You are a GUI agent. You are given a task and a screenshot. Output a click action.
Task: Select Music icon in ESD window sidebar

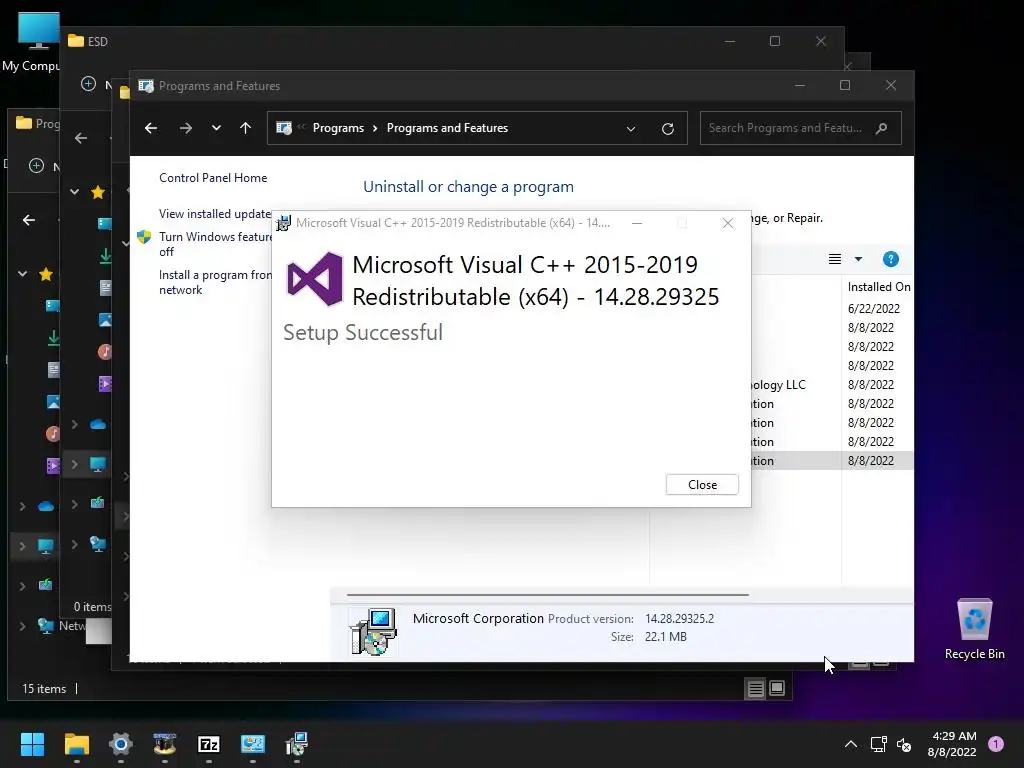(x=104, y=352)
